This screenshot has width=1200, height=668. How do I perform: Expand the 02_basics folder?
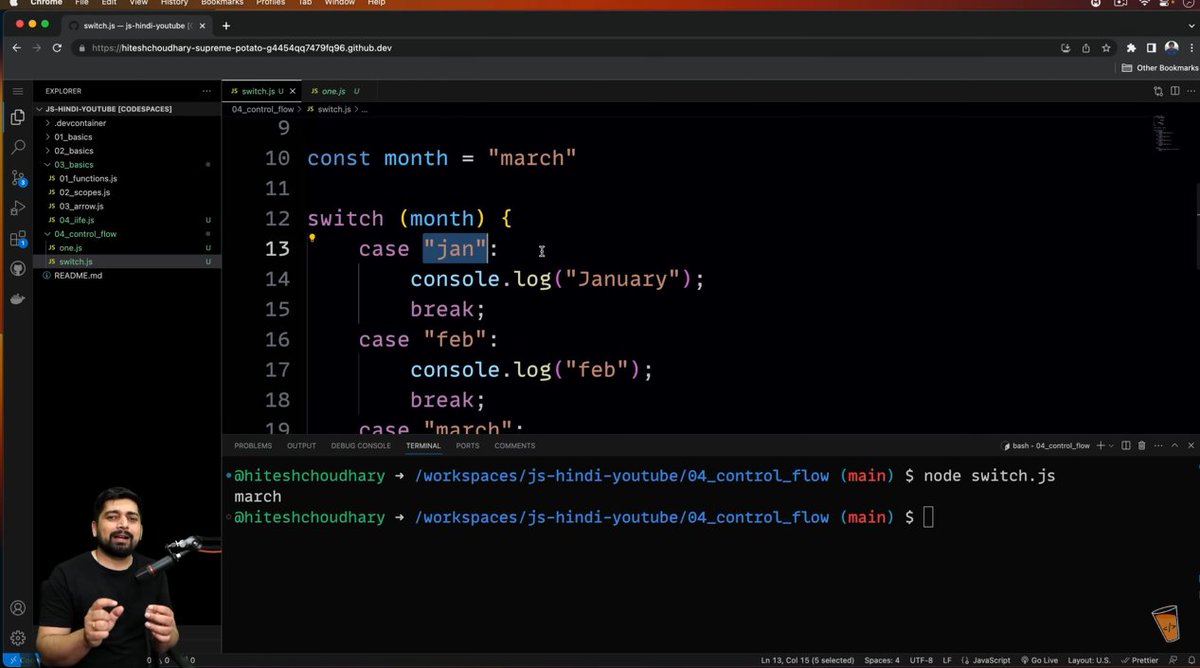(x=127, y=151)
